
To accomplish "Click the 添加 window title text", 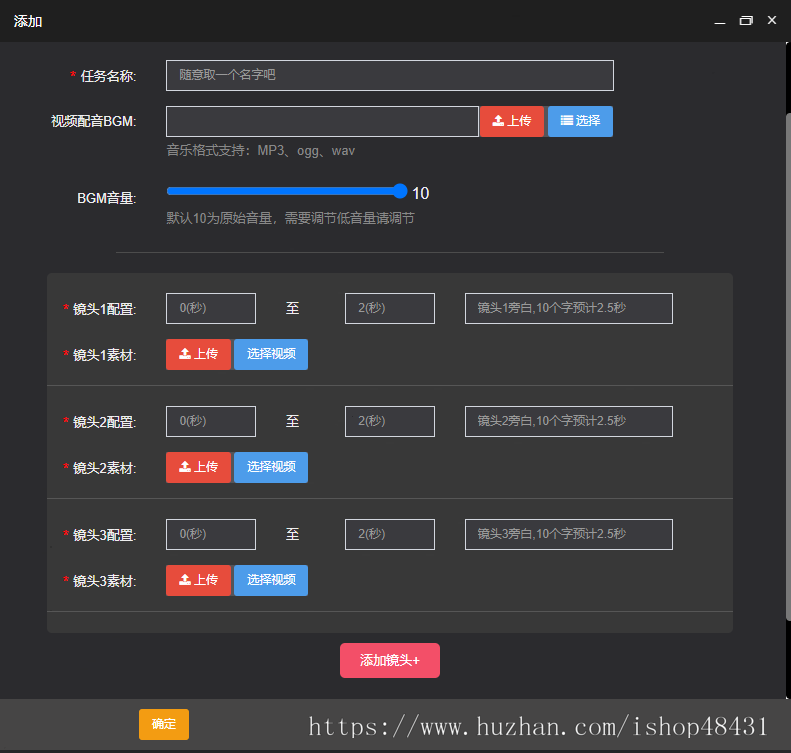I will coord(28,21).
